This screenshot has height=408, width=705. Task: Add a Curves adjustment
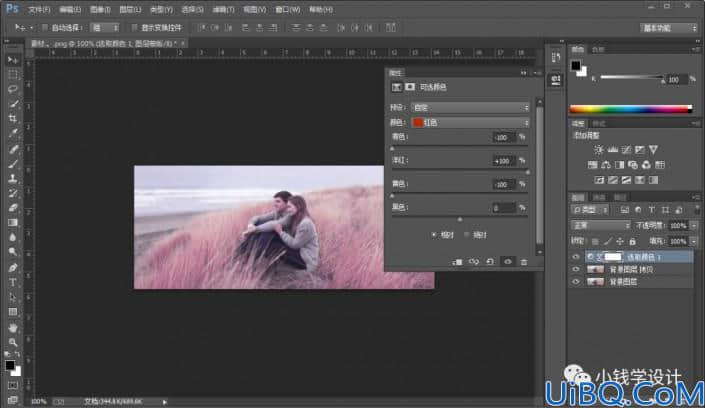(x=626, y=150)
